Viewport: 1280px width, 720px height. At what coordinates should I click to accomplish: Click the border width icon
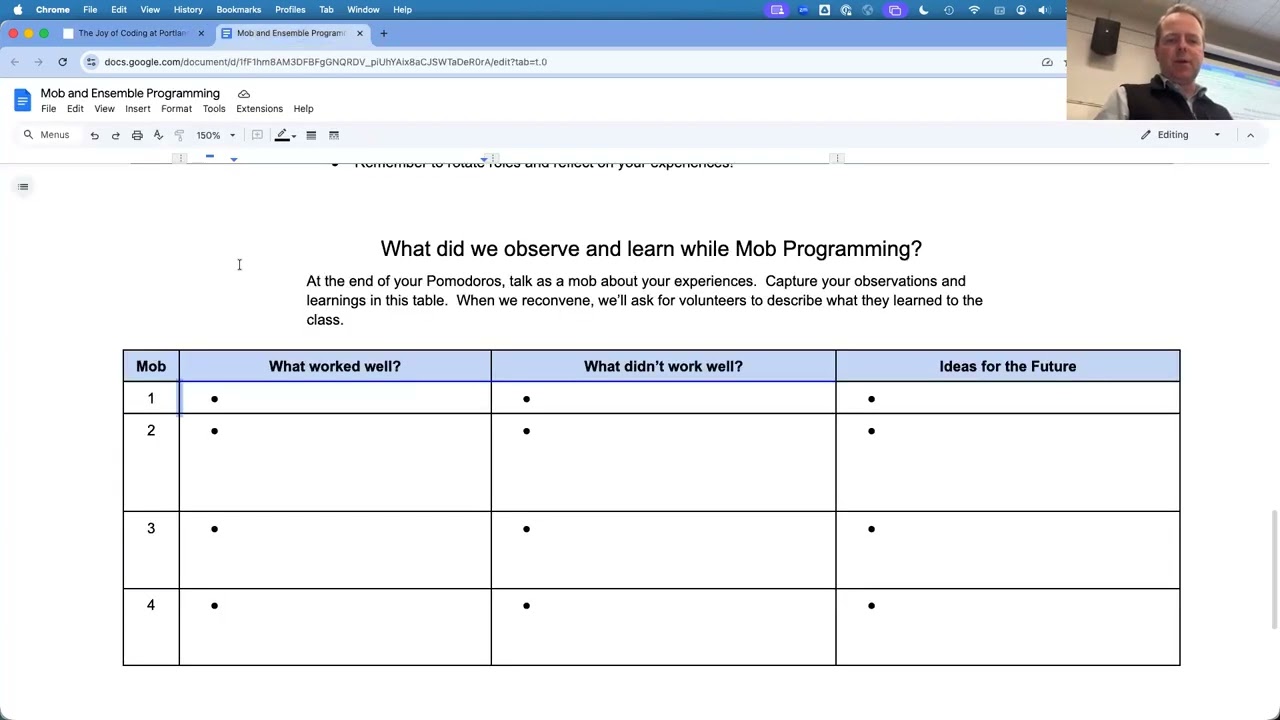[311, 135]
